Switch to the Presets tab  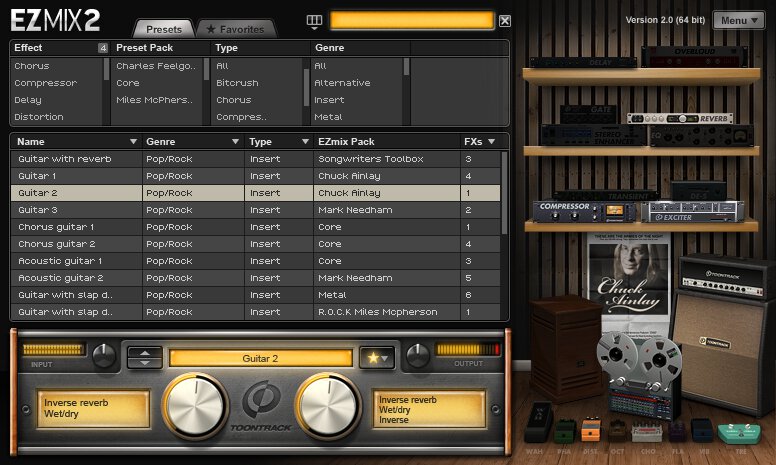163,29
